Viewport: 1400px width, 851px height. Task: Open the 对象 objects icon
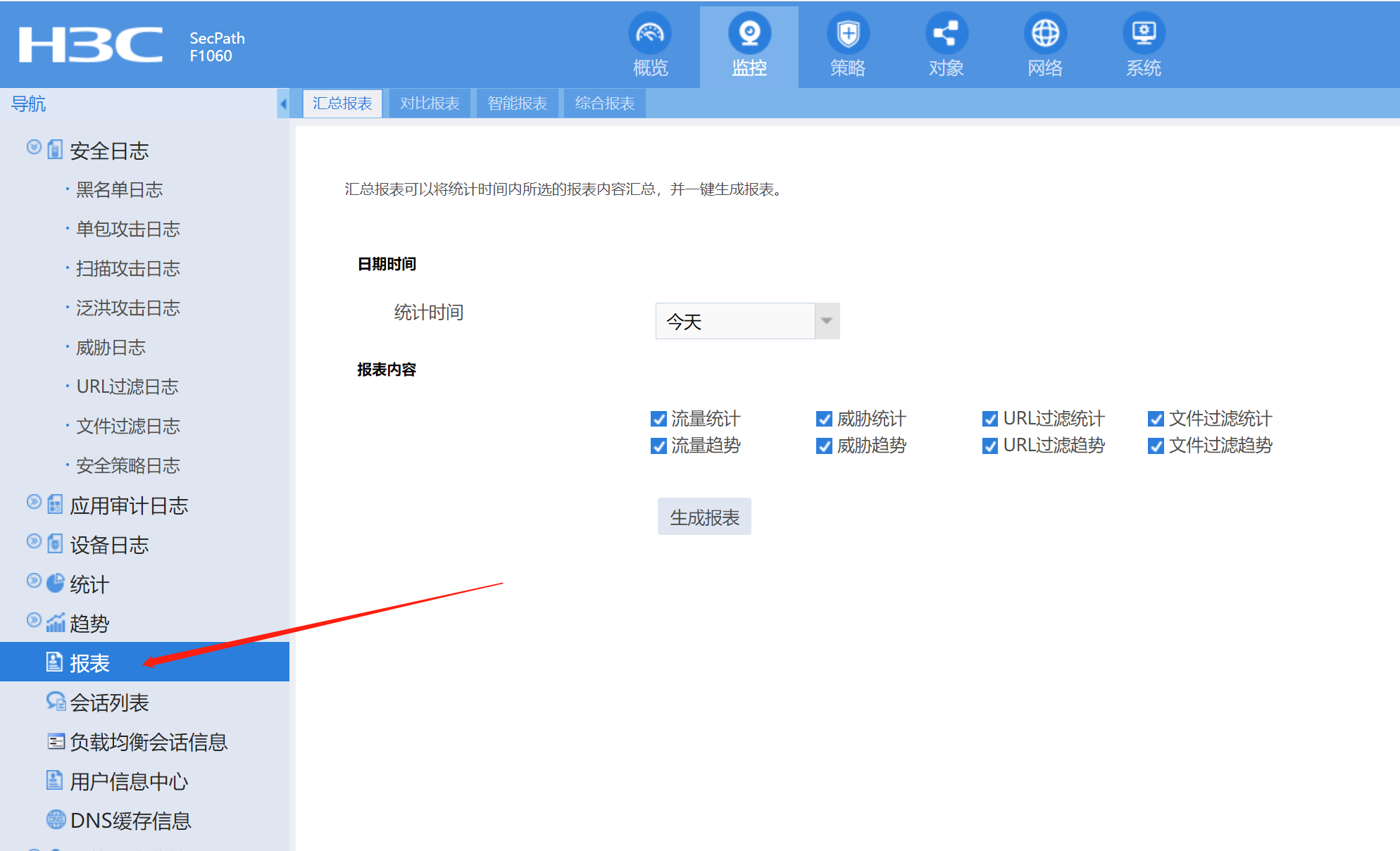tap(946, 33)
